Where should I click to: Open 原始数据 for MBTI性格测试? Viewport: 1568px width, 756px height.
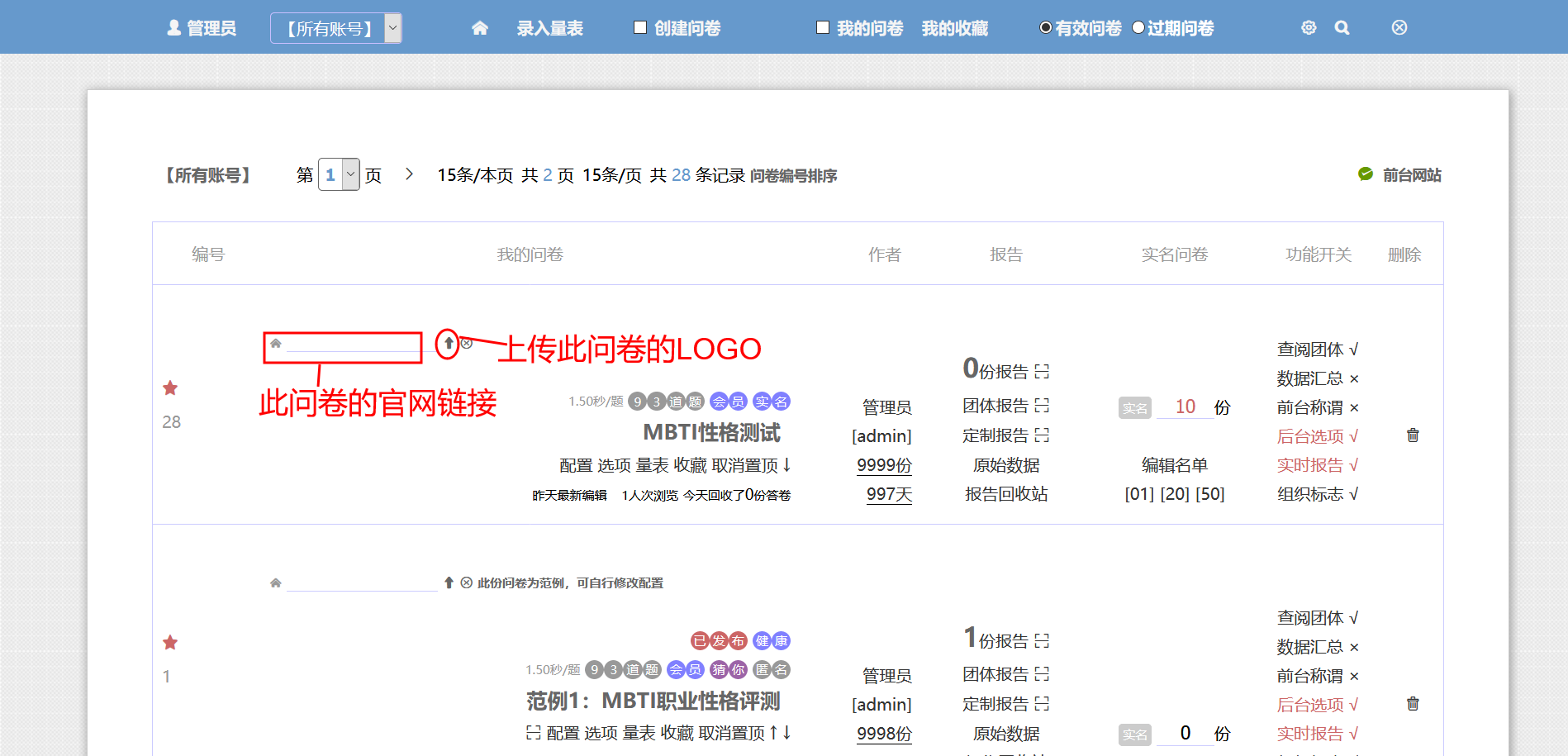[1006, 465]
